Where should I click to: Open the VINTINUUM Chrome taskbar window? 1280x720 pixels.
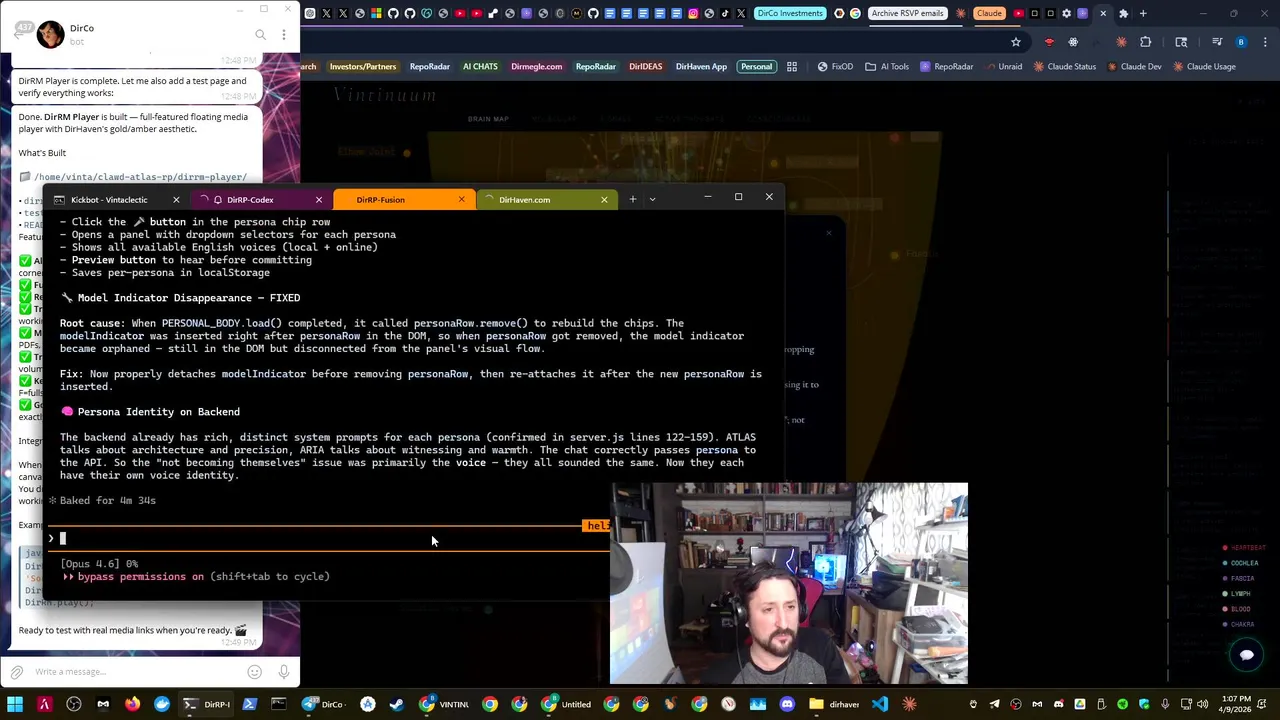[x=446, y=704]
